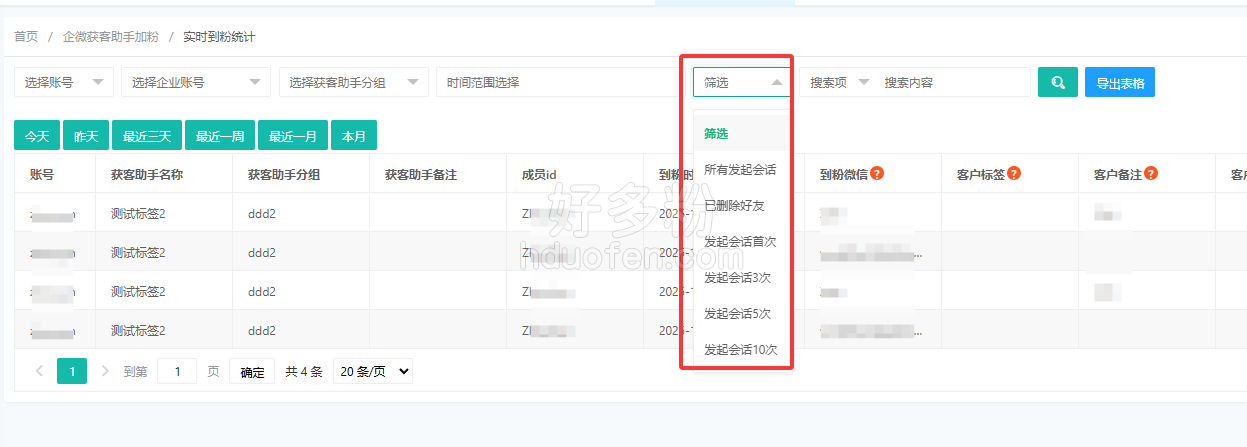Go to next page arrow

(x=105, y=371)
